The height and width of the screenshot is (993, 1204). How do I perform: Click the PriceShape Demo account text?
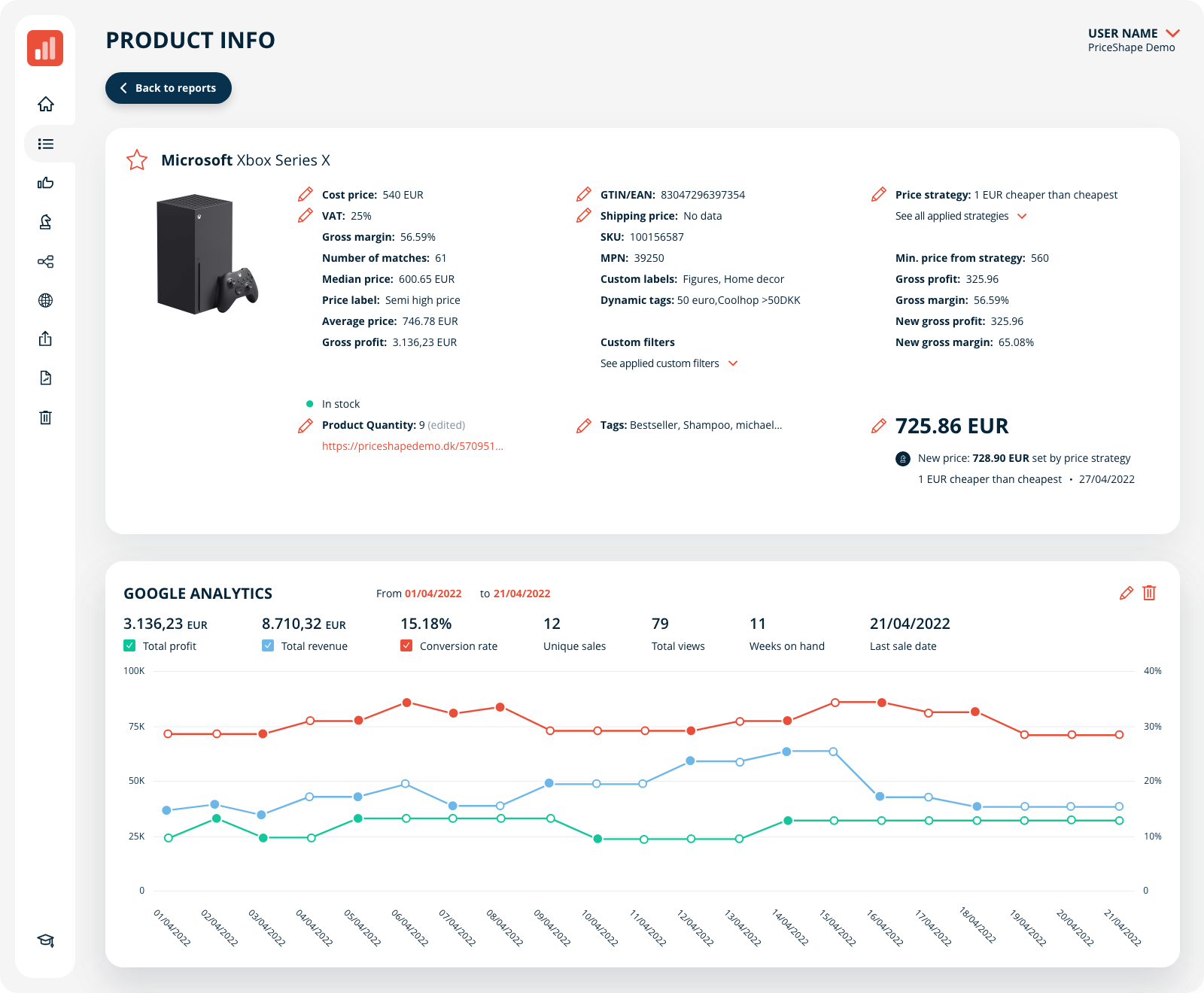1131,47
